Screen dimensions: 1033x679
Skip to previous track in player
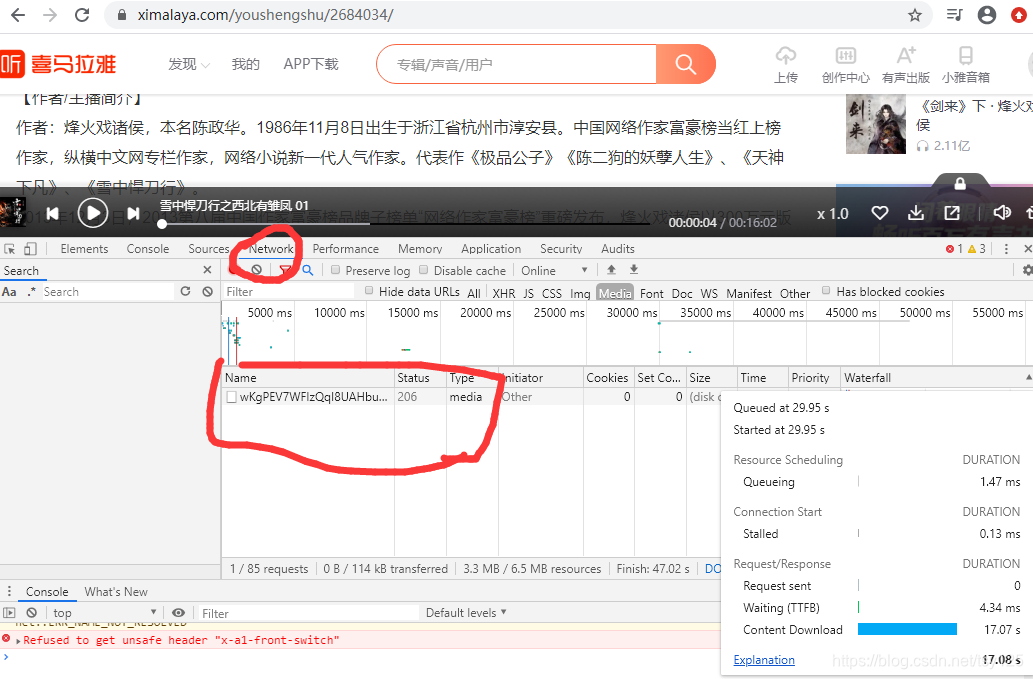coord(53,213)
